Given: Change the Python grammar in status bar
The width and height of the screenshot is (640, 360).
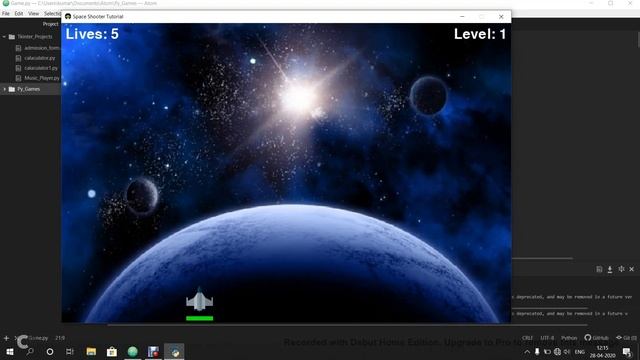Looking at the screenshot, I should pyautogui.click(x=569, y=338).
